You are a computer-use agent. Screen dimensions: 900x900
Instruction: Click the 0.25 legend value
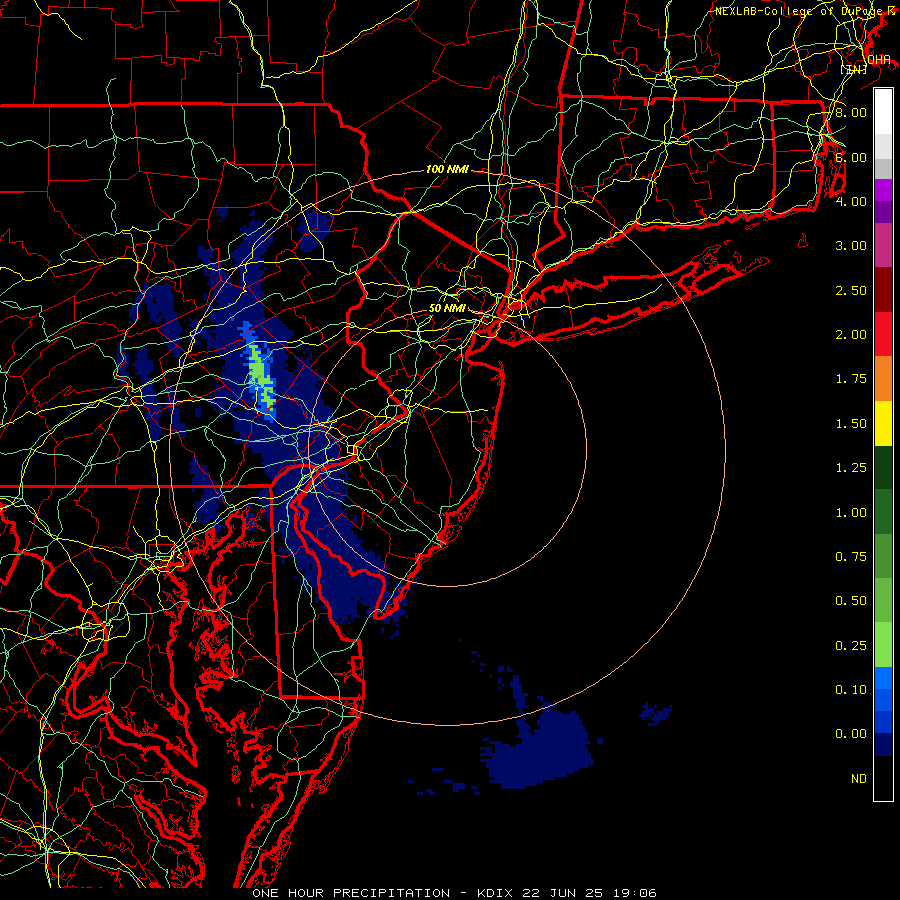851,646
